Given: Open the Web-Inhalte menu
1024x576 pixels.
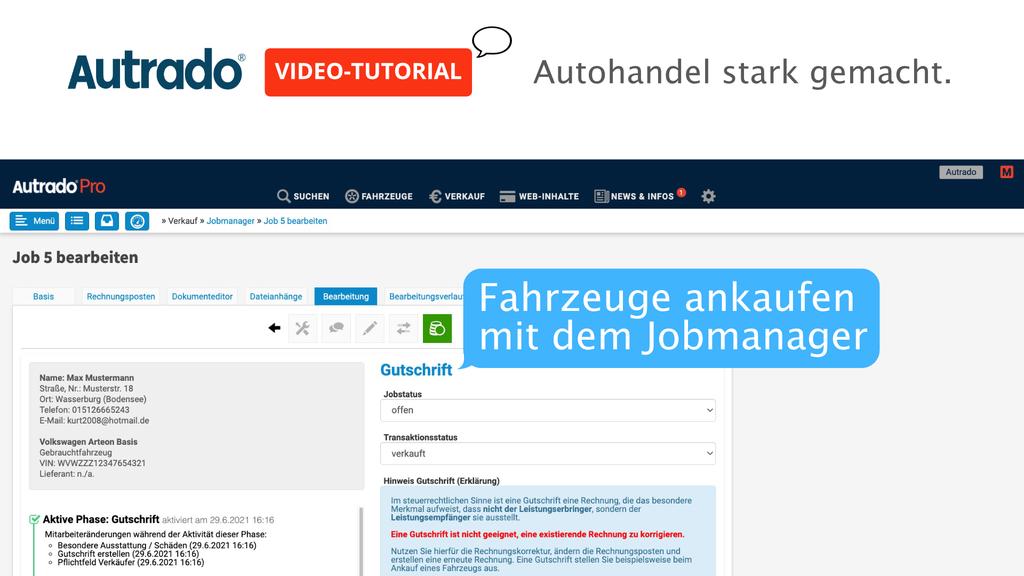Looking at the screenshot, I should [x=539, y=196].
